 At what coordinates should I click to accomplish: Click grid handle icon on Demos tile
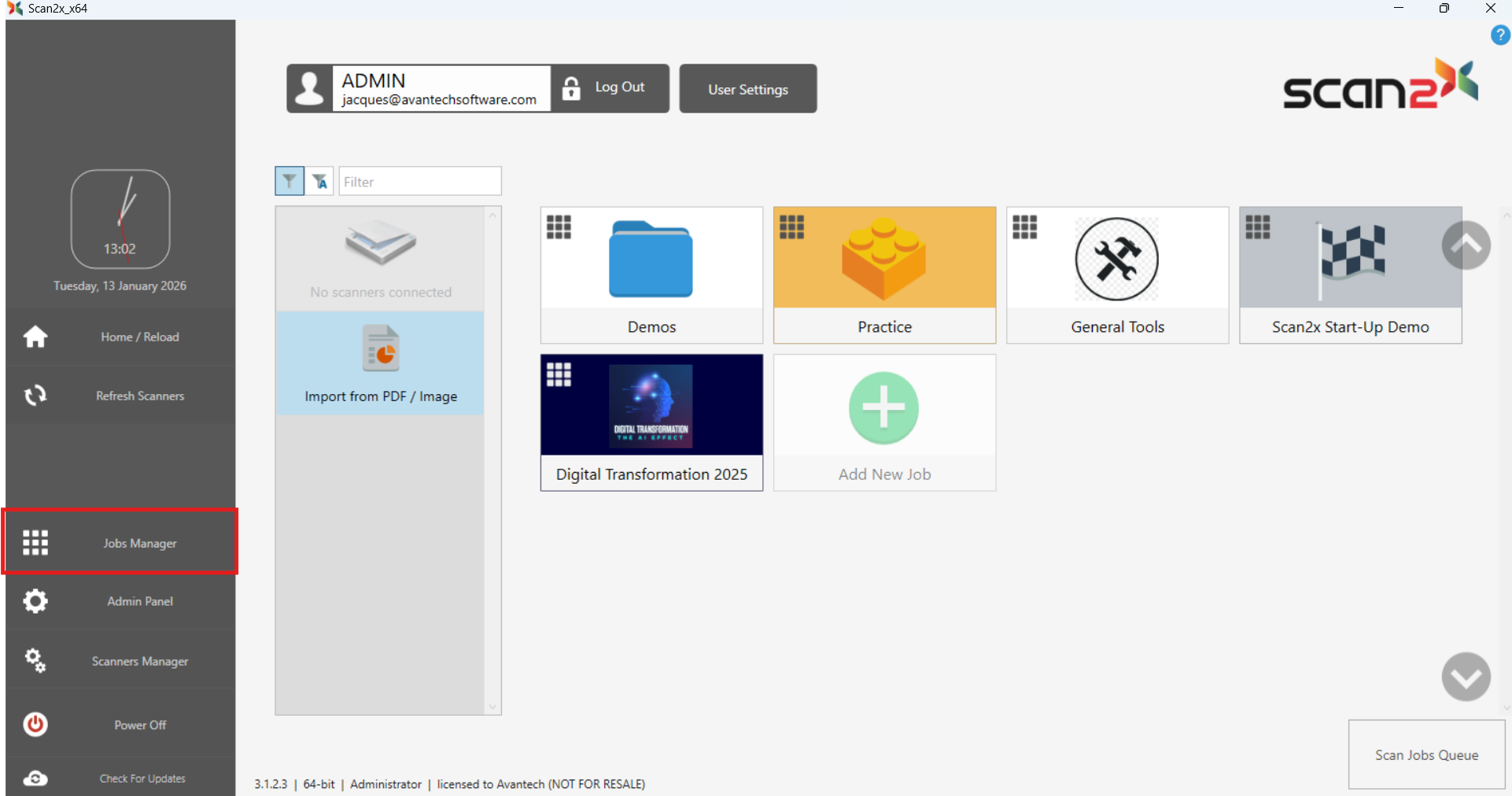(x=559, y=227)
